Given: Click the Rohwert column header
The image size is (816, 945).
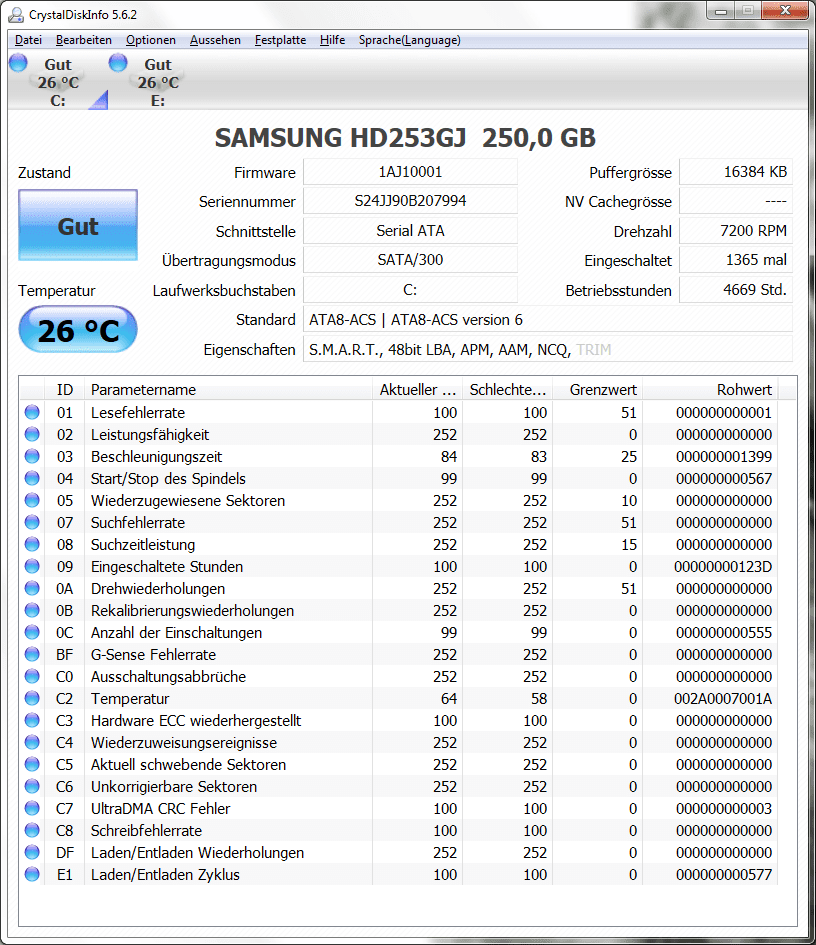Looking at the screenshot, I should click(710, 390).
